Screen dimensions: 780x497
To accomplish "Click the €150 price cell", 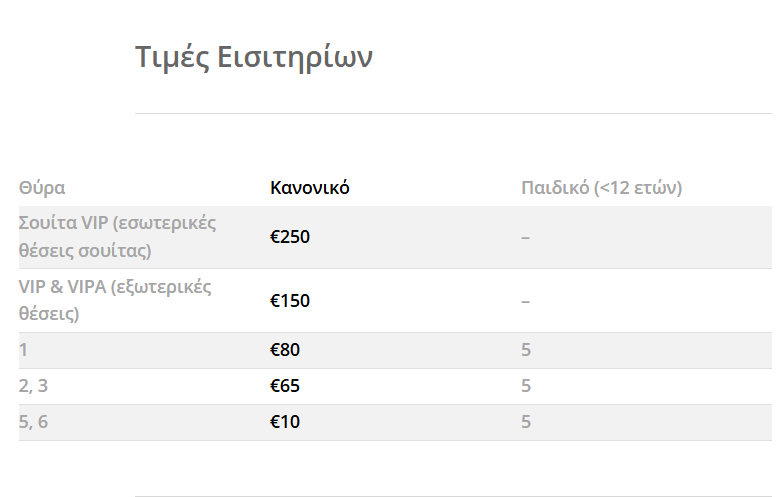I will [x=290, y=301].
